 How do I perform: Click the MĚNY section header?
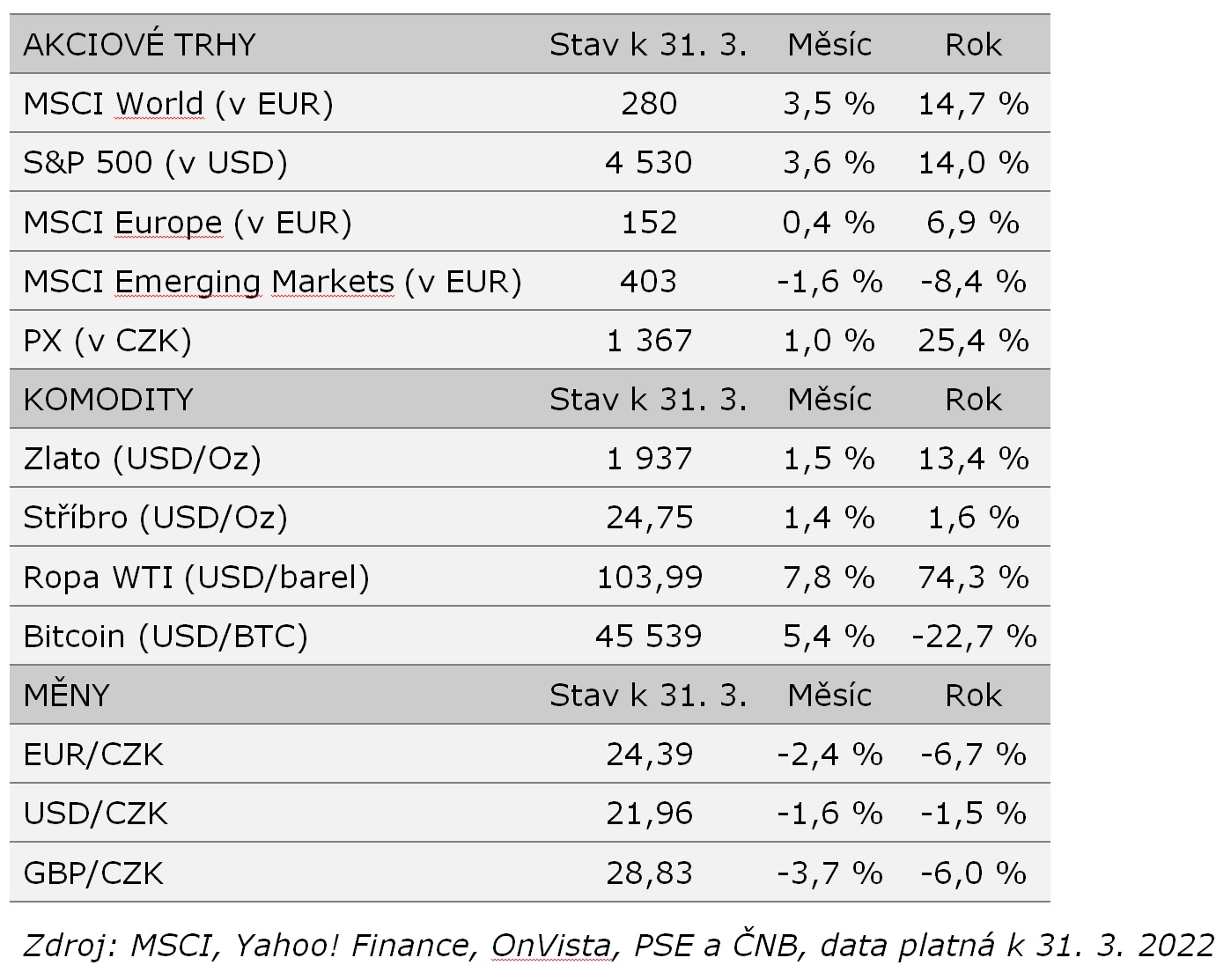coord(66,696)
